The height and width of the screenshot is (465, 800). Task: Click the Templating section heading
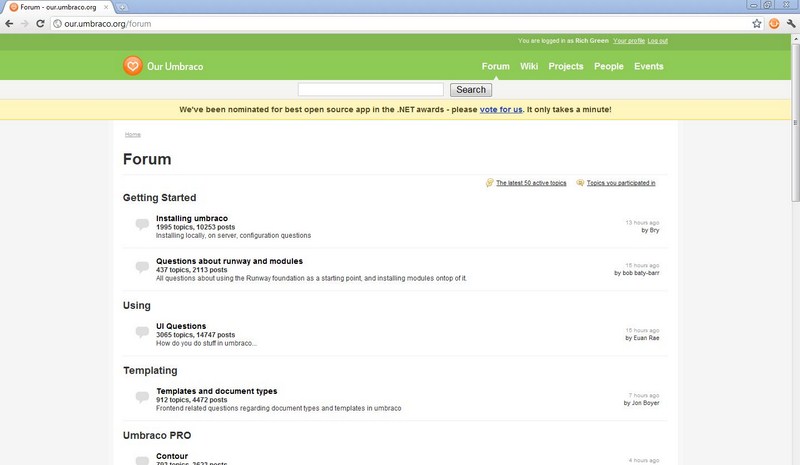pyautogui.click(x=150, y=371)
